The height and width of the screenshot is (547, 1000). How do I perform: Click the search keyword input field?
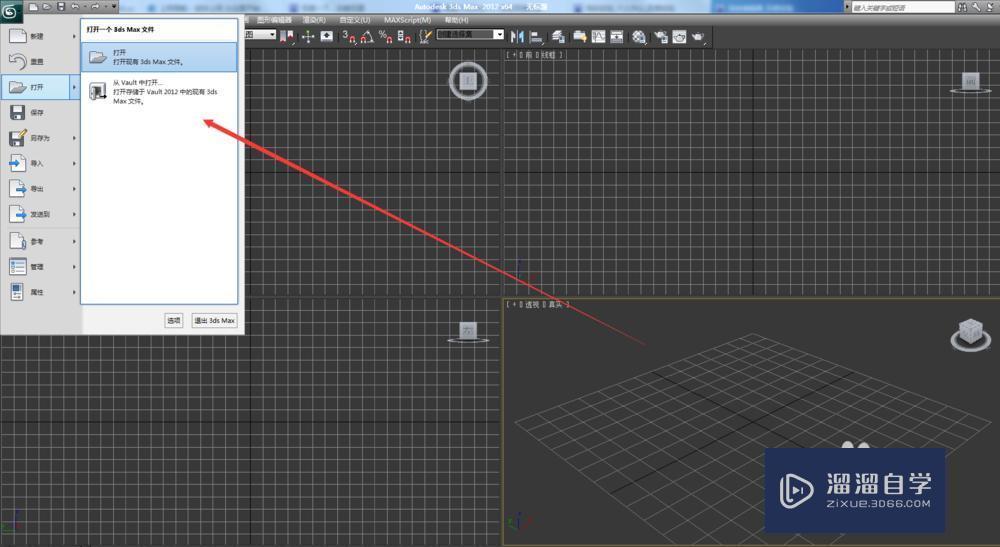point(902,7)
